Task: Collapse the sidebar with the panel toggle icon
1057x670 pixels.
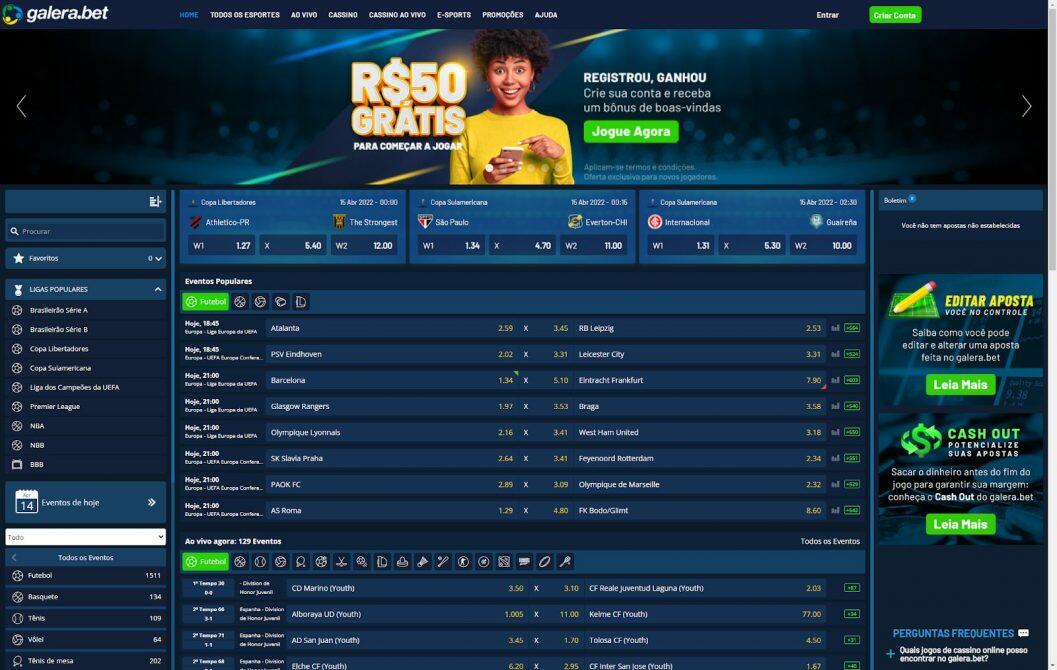Action: pyautogui.click(x=154, y=202)
